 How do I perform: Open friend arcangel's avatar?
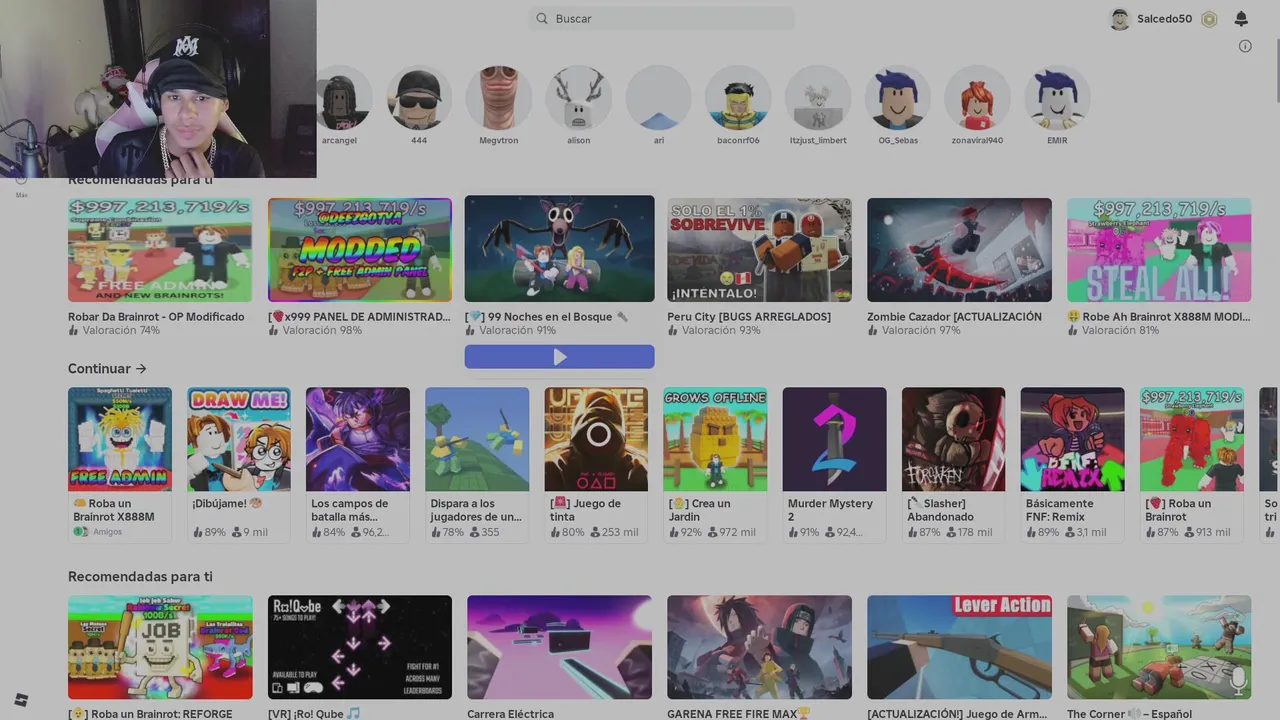click(x=340, y=98)
